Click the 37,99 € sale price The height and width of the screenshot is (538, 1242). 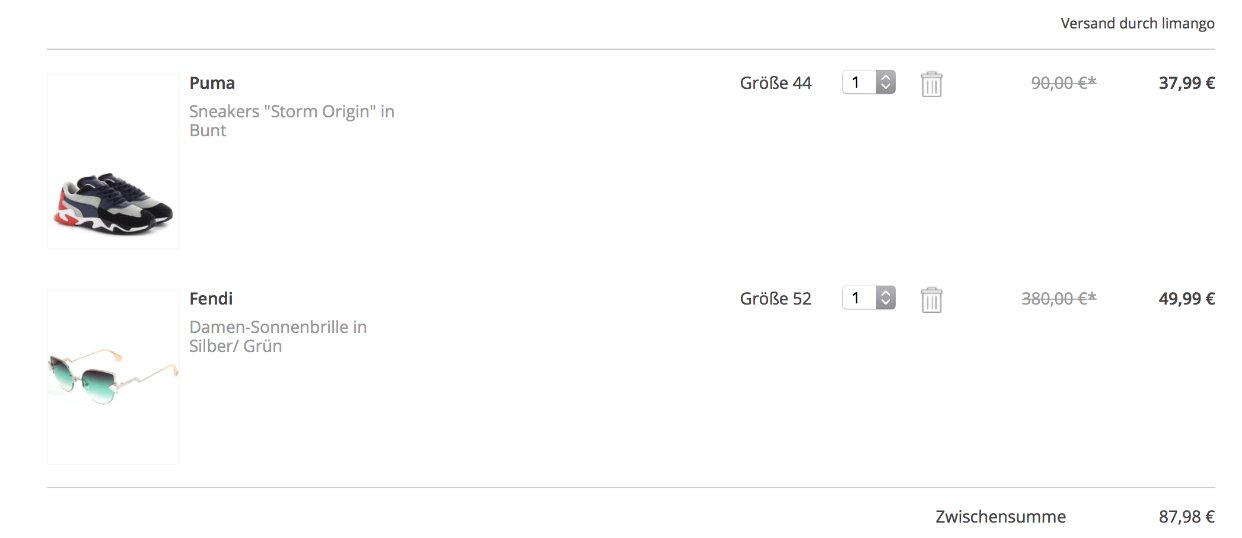coord(1187,83)
